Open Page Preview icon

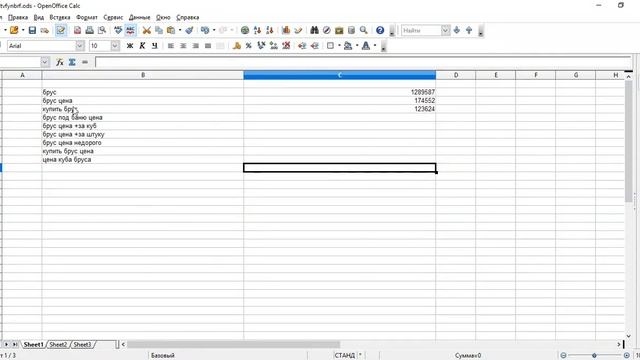click(102, 30)
